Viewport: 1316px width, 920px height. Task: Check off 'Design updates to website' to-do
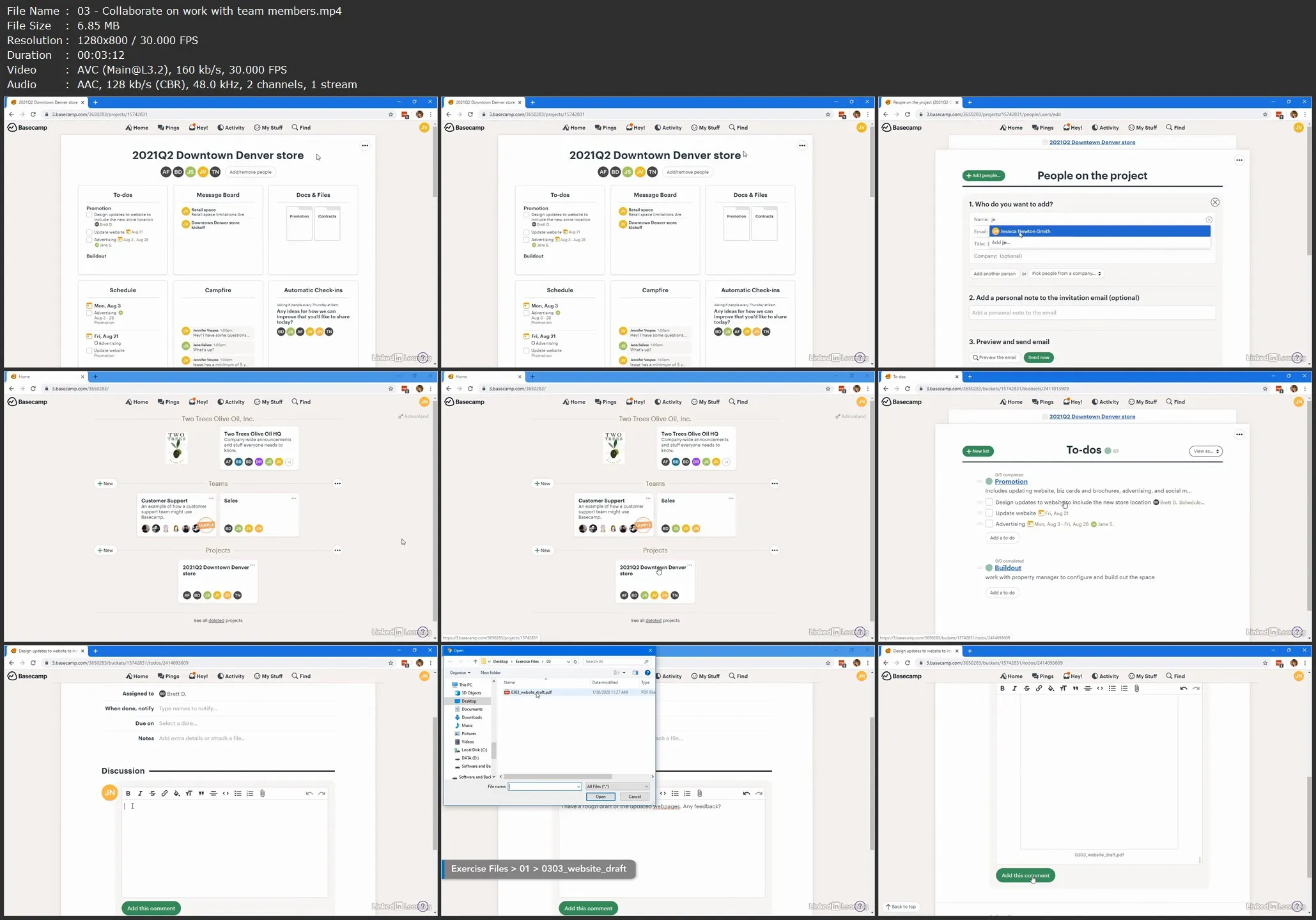989,502
